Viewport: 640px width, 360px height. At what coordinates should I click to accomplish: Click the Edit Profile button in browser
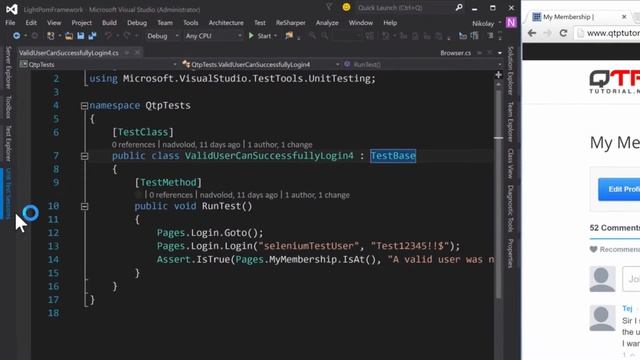619,189
